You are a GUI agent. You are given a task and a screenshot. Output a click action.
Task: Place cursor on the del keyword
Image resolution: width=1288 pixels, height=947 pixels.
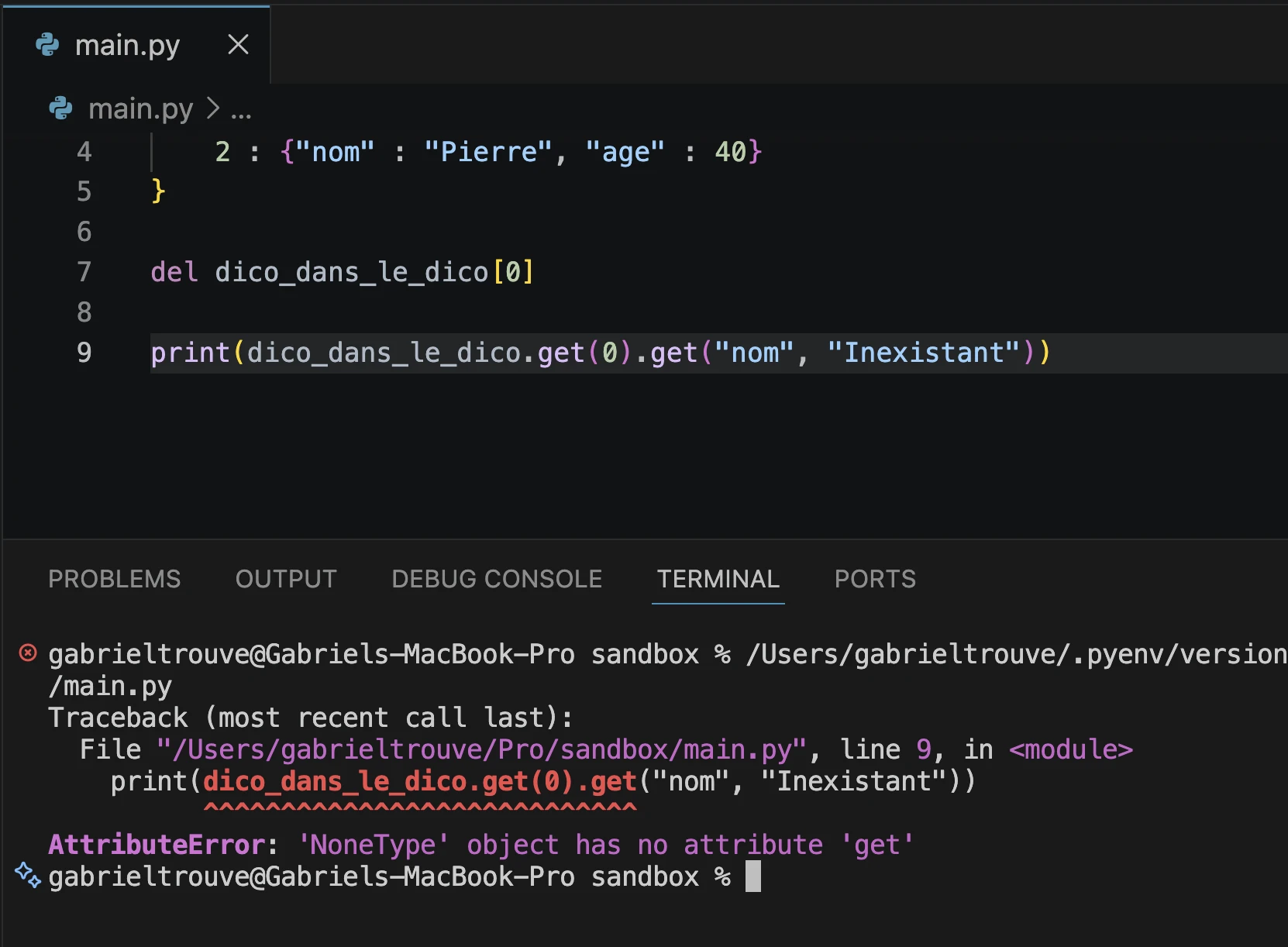pyautogui.click(x=174, y=272)
